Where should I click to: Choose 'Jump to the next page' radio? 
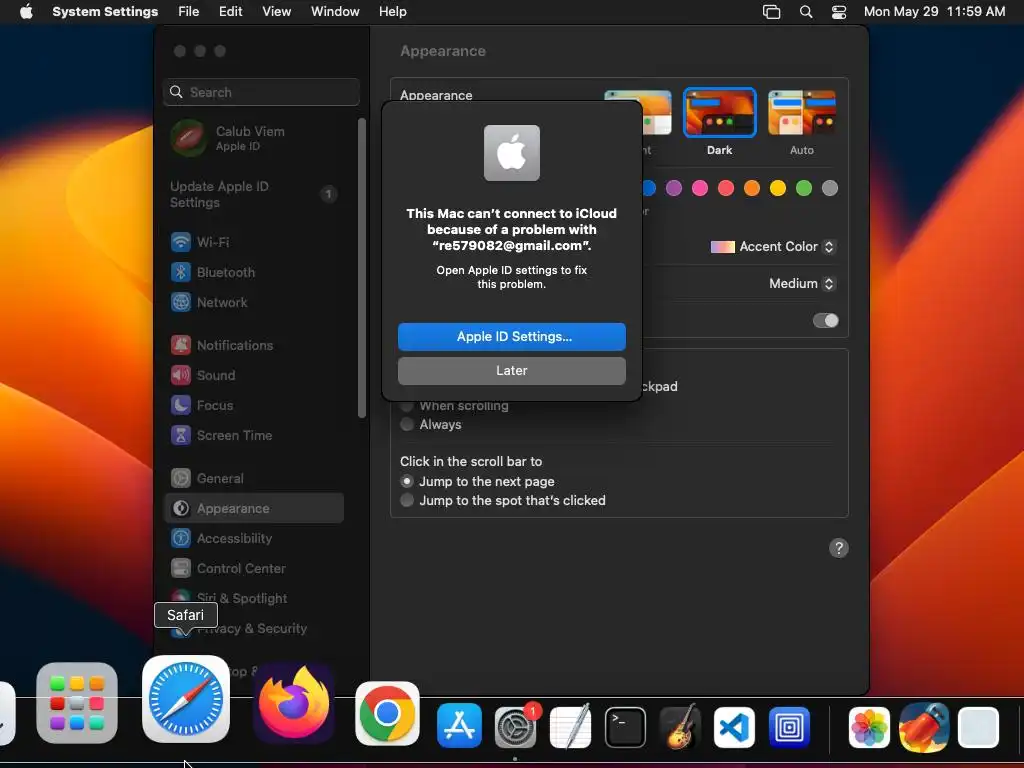pos(407,481)
